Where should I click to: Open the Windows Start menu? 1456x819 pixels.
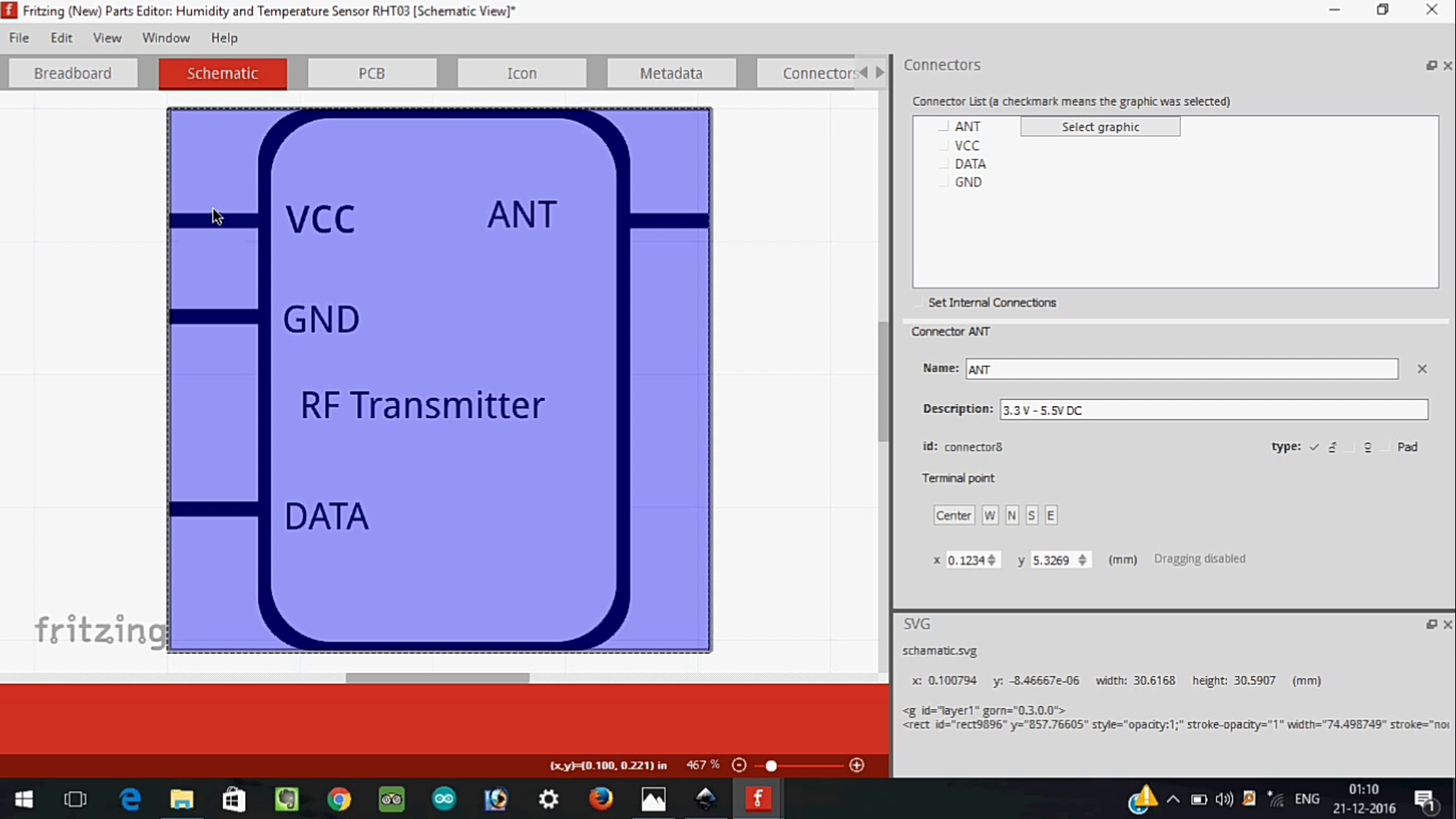tap(24, 799)
